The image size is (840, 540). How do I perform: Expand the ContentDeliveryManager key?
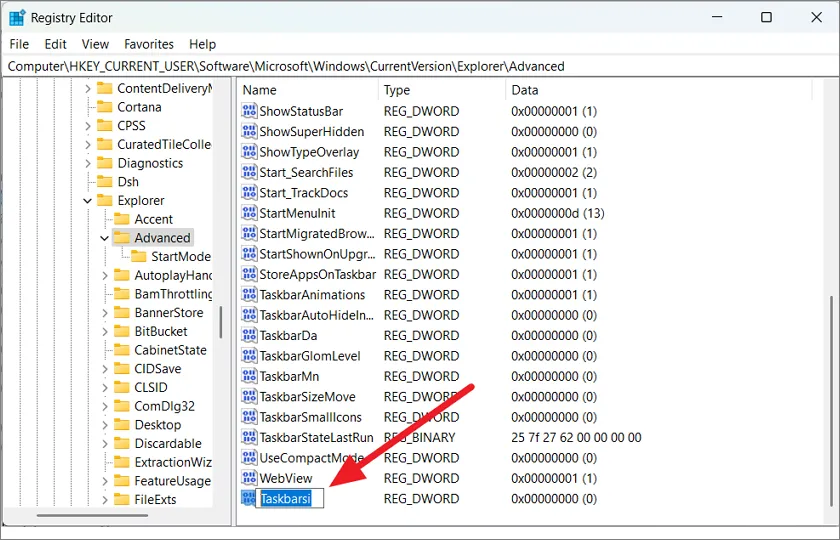88,88
